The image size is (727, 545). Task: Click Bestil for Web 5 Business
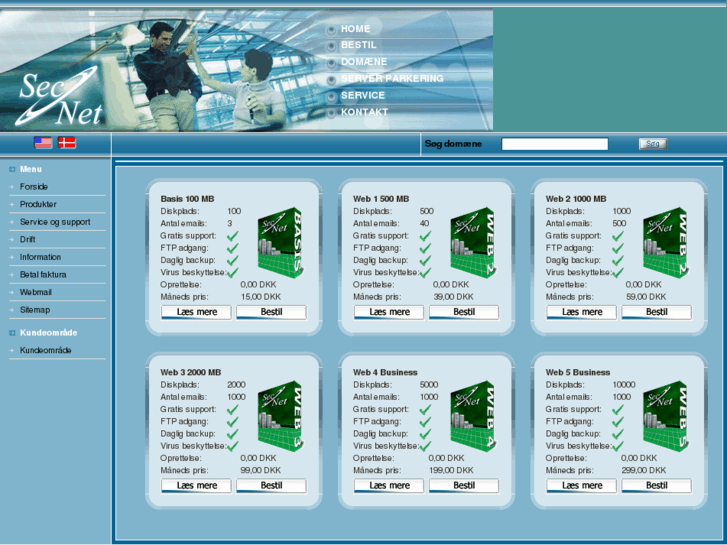click(657, 486)
